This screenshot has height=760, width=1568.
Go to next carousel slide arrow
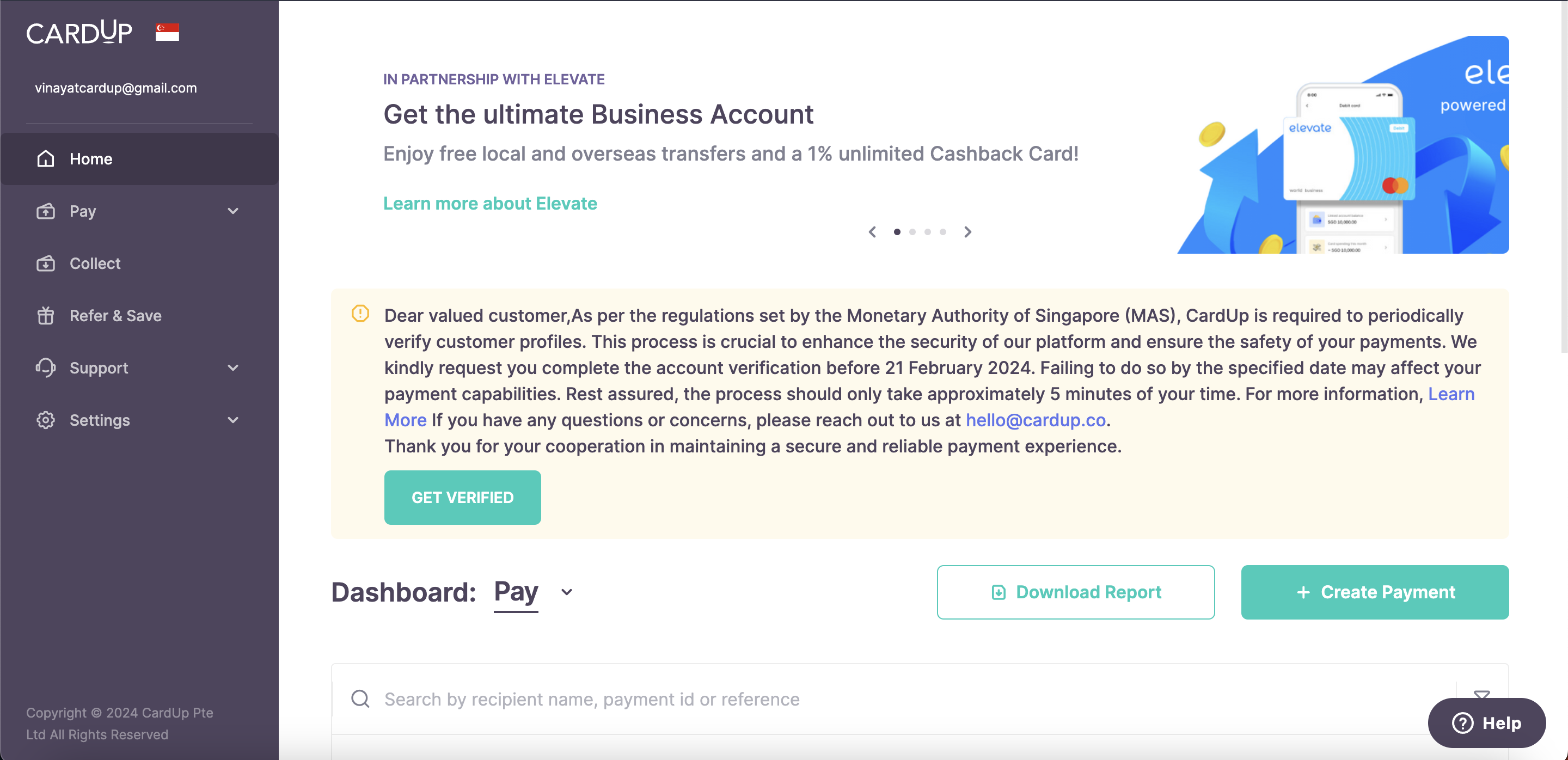[x=968, y=232]
